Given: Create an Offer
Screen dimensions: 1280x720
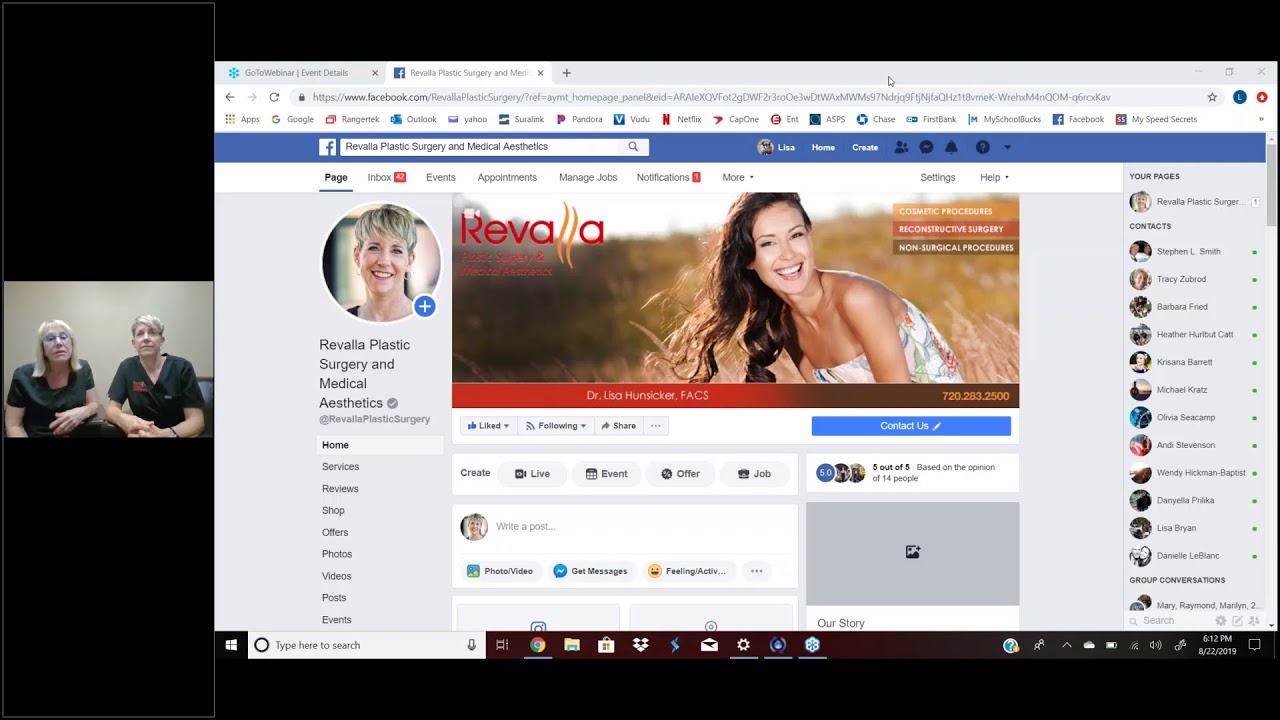Looking at the screenshot, I should (x=681, y=474).
